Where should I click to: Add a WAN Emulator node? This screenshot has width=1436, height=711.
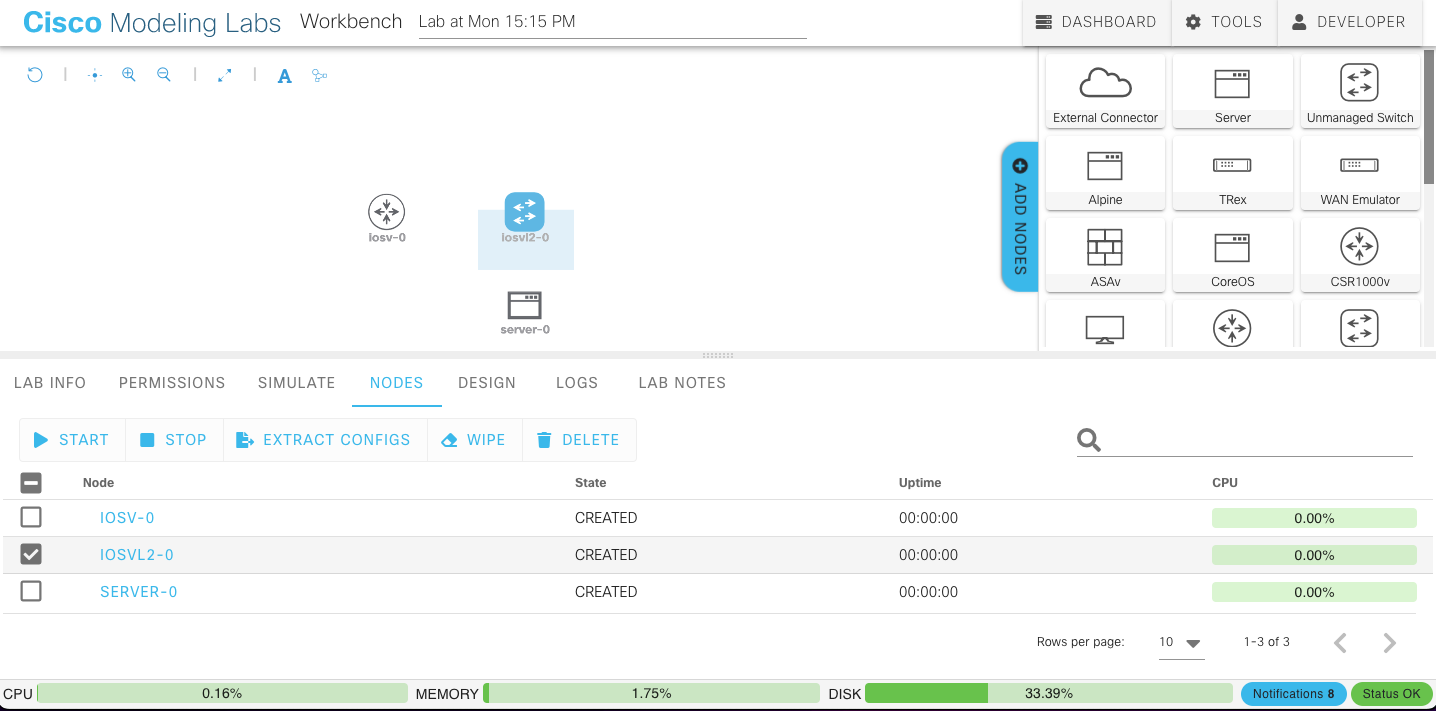pos(1360,173)
